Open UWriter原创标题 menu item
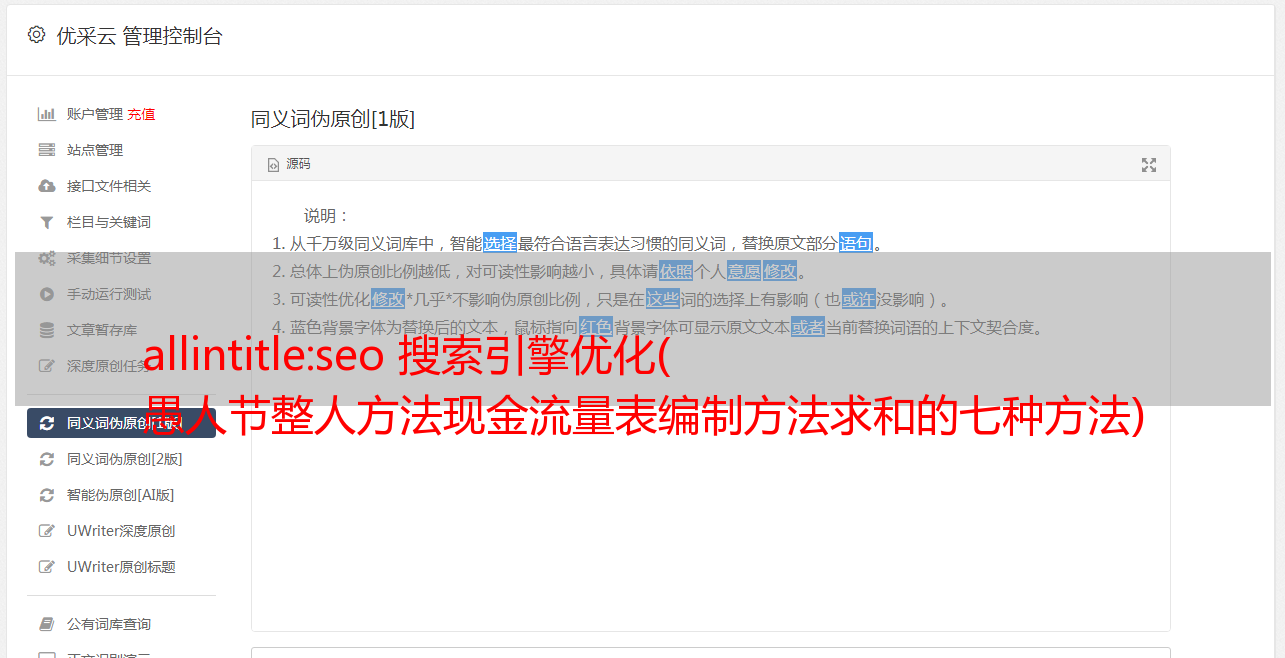 (121, 567)
